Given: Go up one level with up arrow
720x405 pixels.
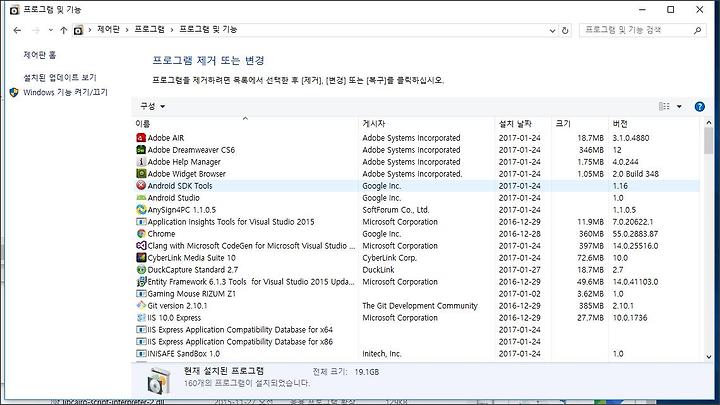Looking at the screenshot, I should [63, 30].
